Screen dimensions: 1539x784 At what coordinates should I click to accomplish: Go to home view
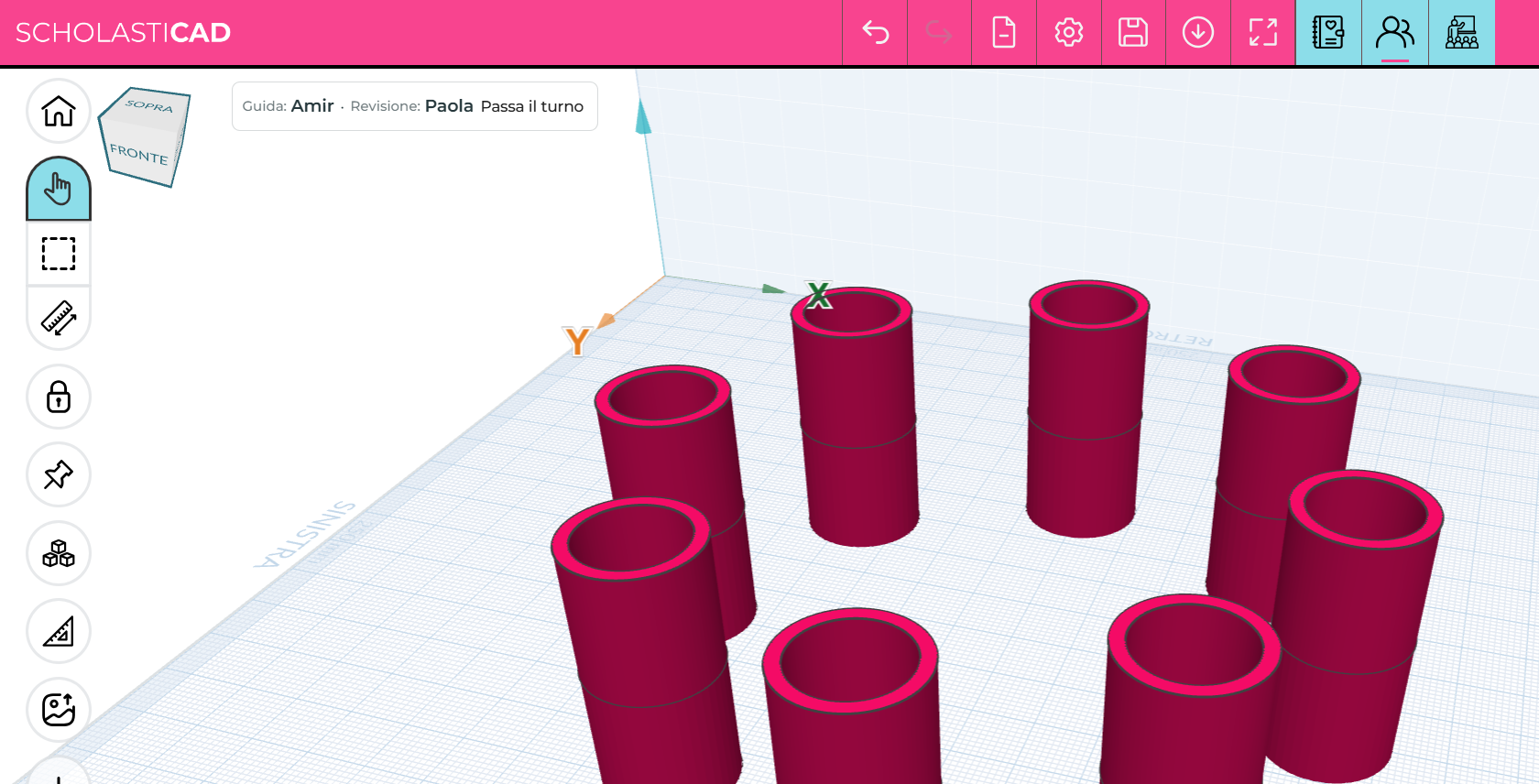(x=59, y=112)
